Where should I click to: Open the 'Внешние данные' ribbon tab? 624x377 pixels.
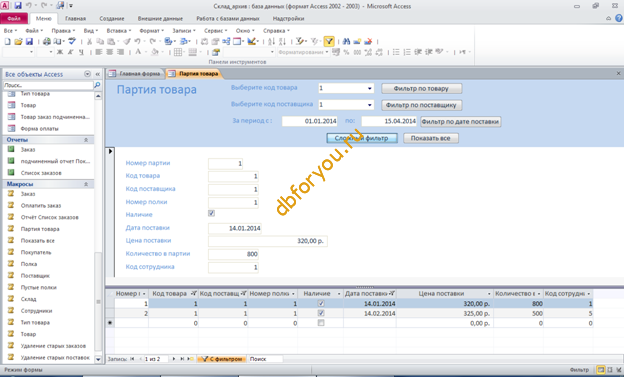(160, 18)
